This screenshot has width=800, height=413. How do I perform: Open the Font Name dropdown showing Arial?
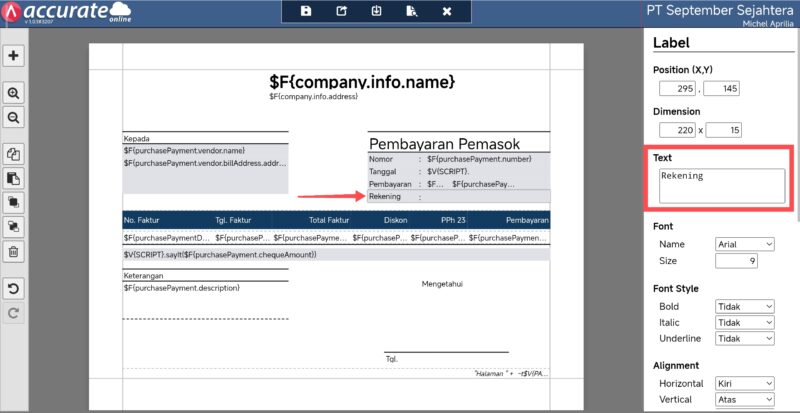745,244
